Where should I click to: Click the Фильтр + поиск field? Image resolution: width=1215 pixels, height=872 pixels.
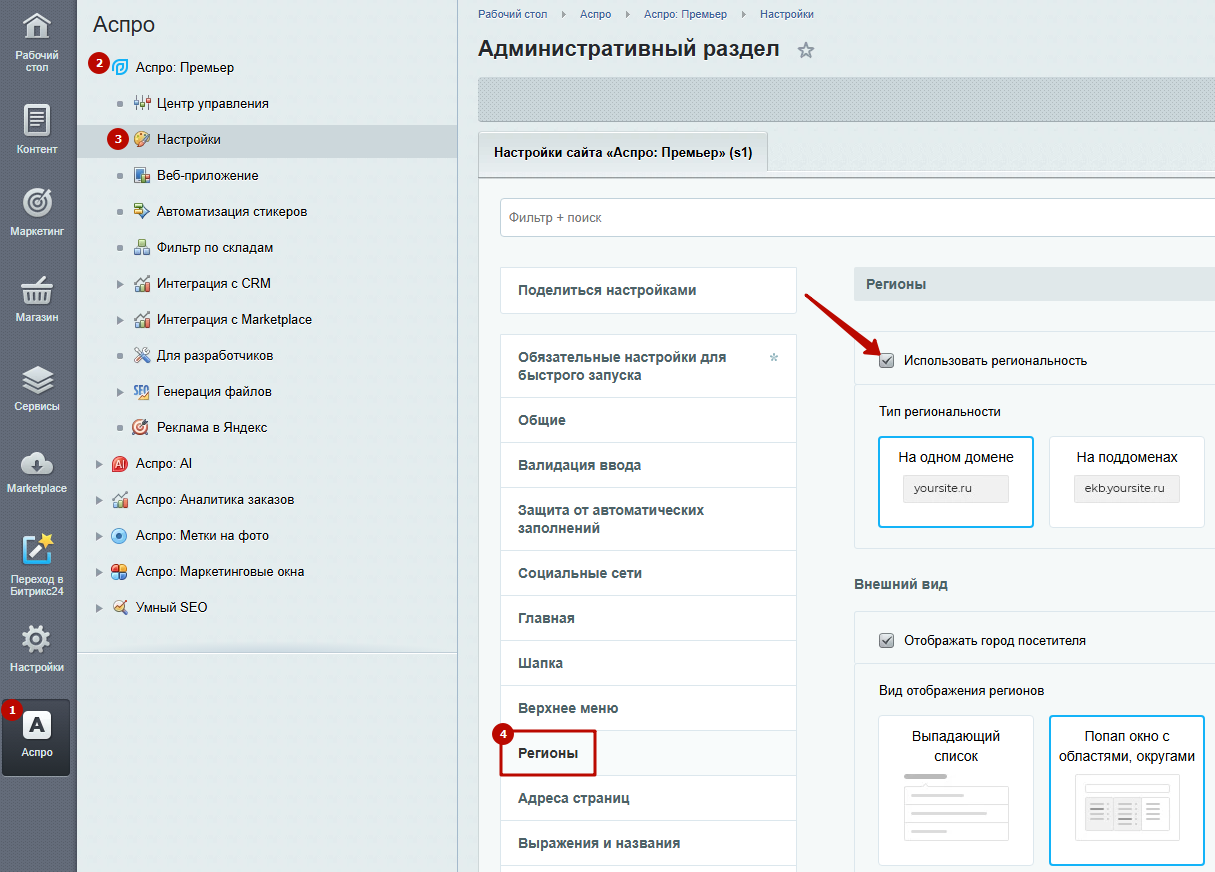857,217
